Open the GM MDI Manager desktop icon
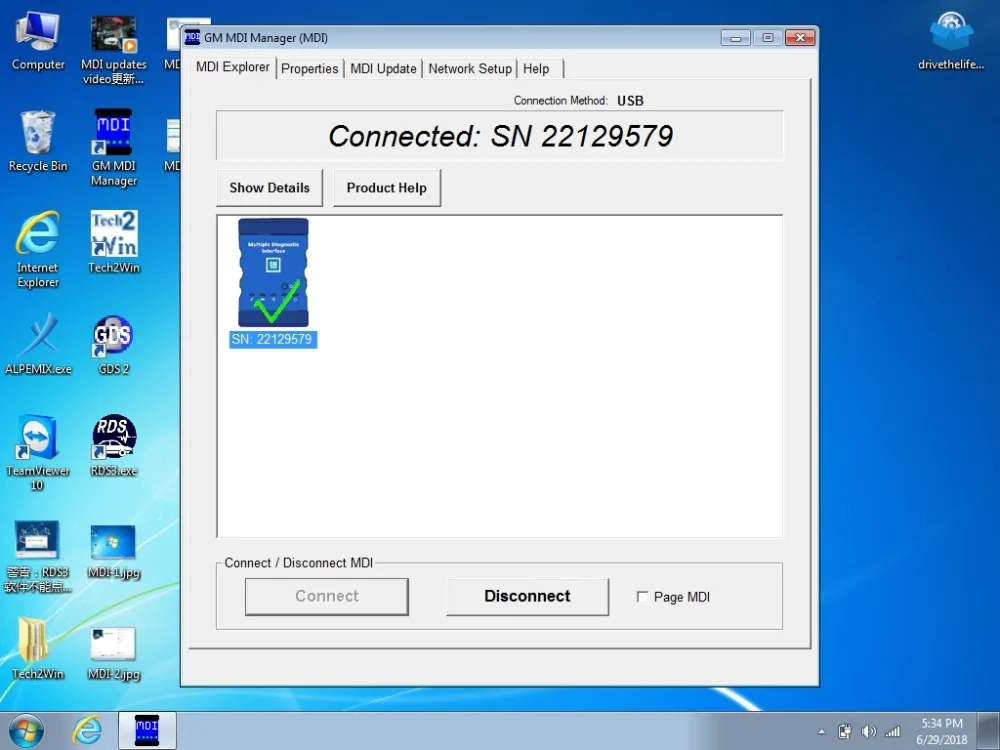The image size is (1000, 750). click(114, 148)
